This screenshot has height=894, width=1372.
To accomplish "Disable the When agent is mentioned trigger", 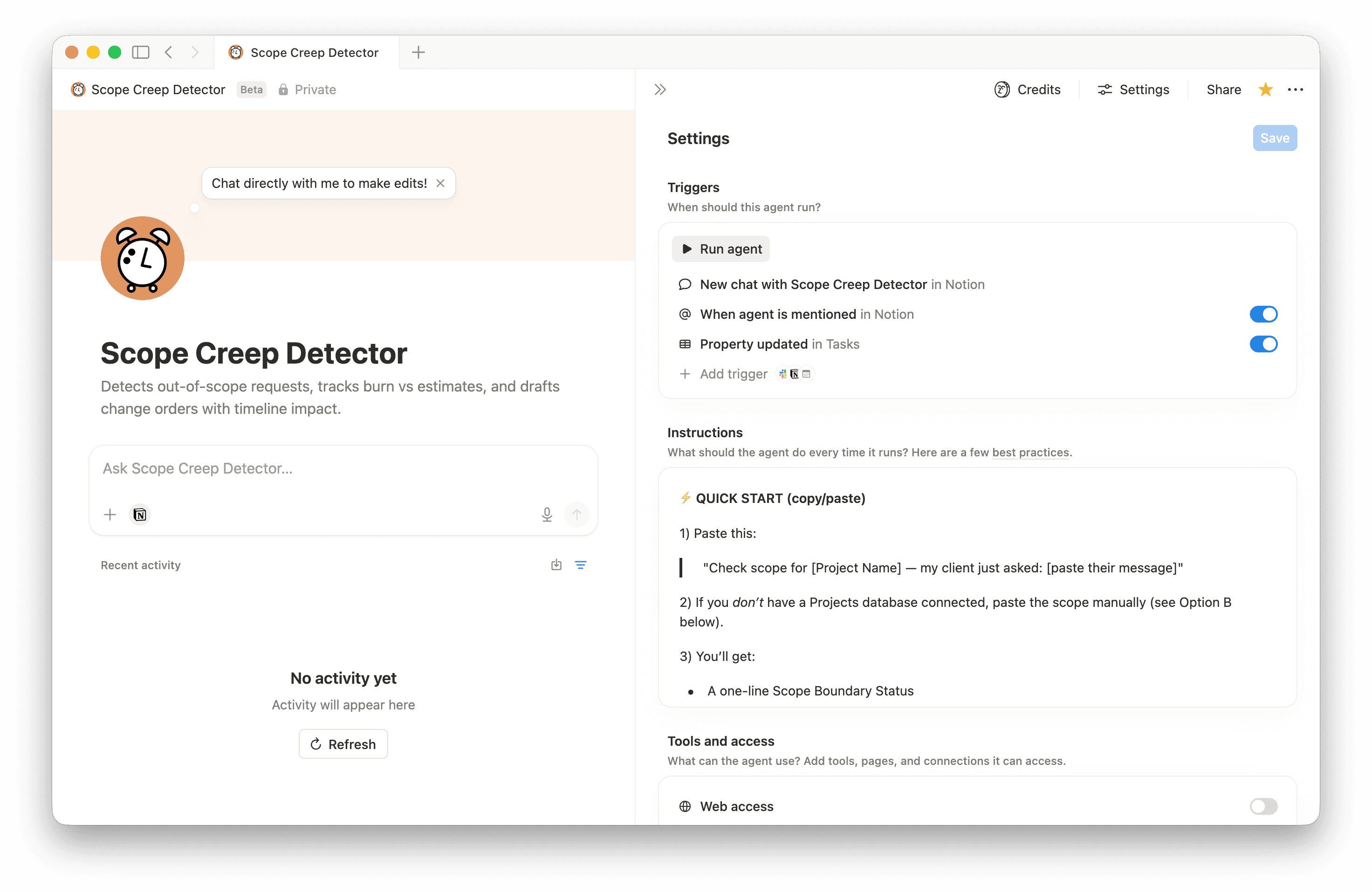I will [1264, 314].
